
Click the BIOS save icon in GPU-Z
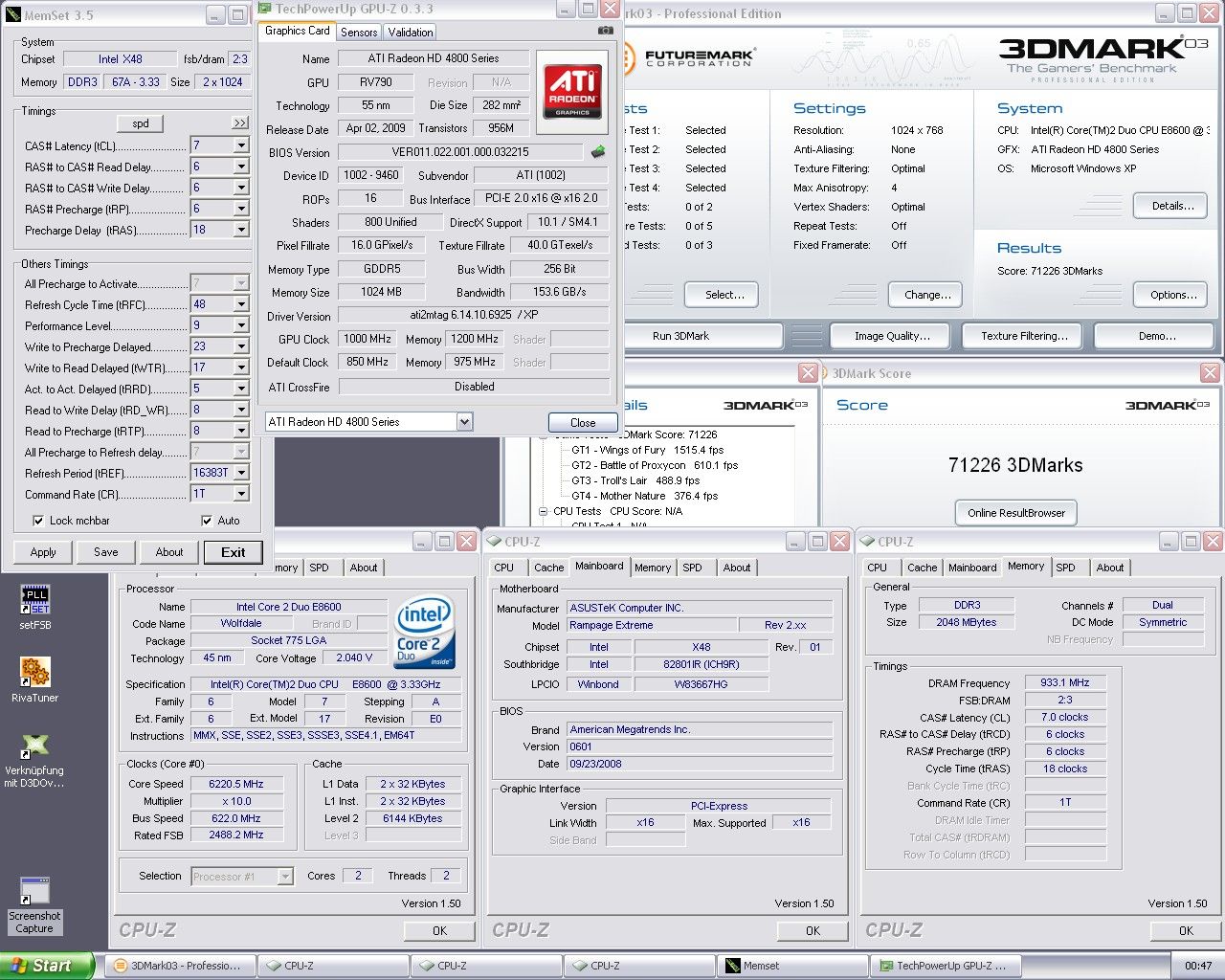[598, 151]
